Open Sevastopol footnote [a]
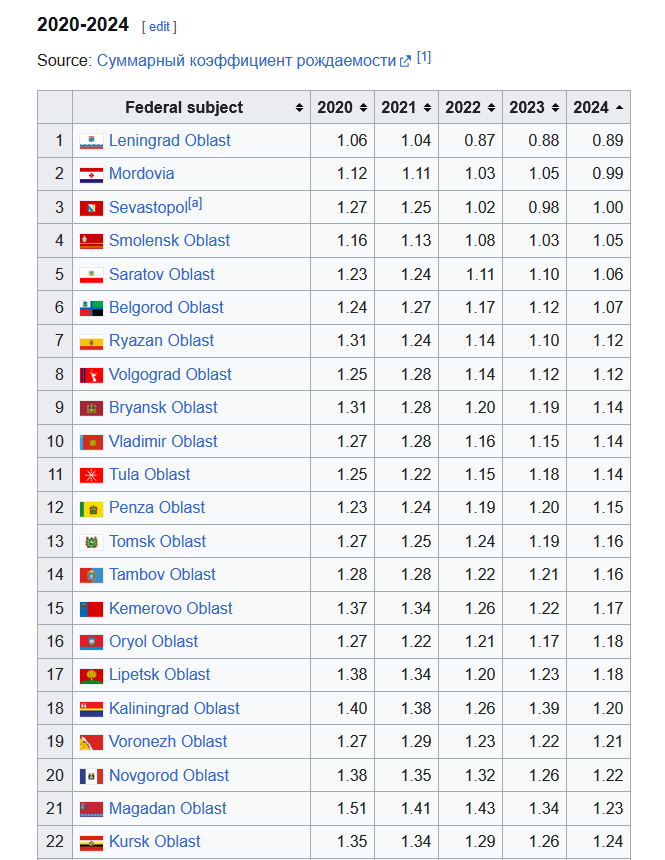The image size is (665, 860). coord(195,203)
